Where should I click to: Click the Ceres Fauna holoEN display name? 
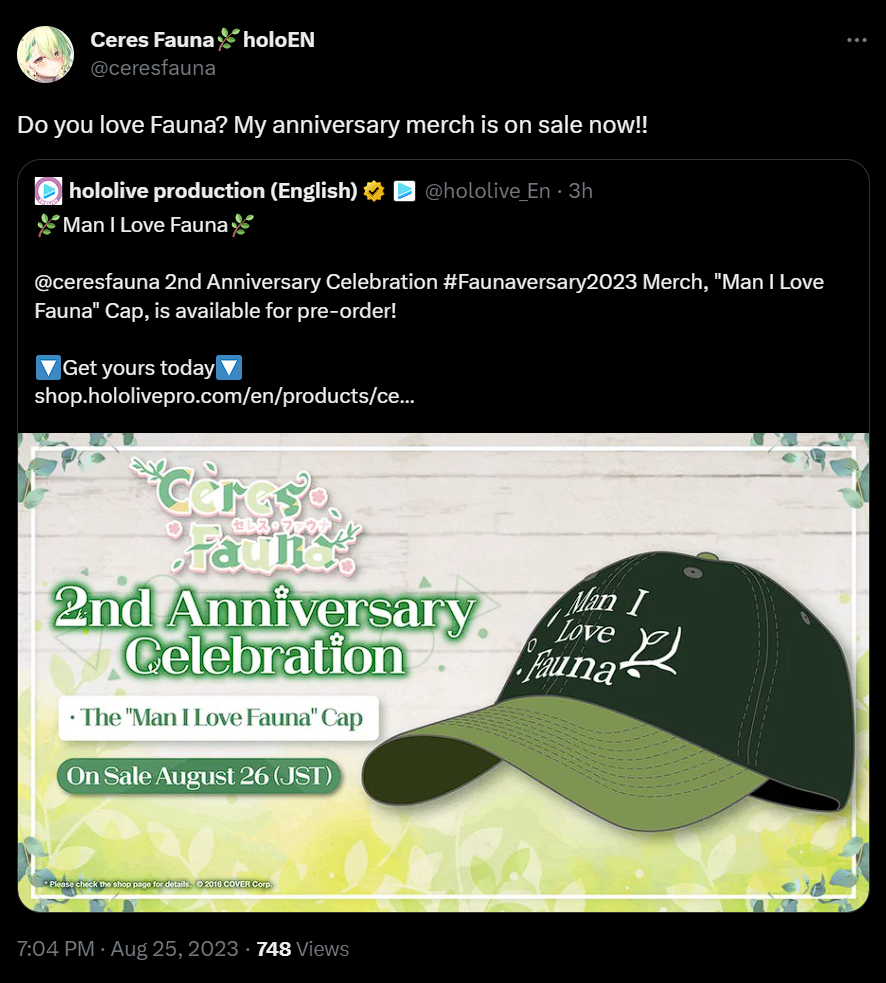tap(203, 39)
